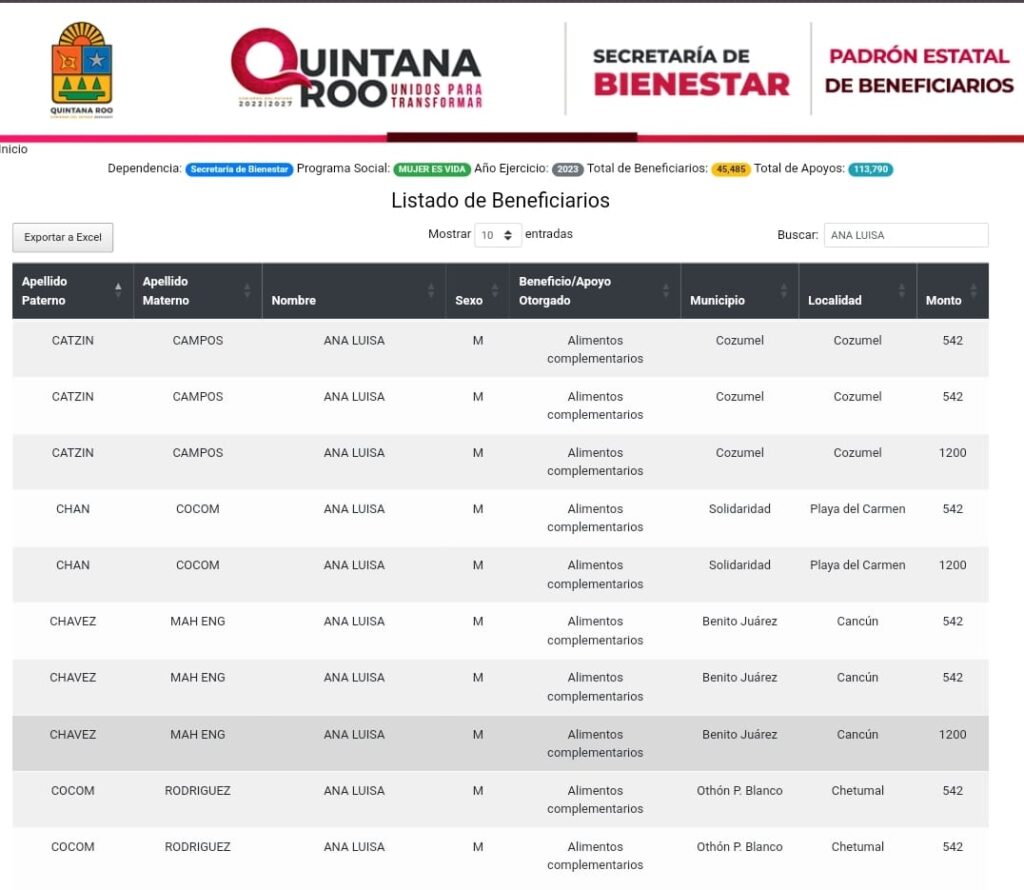Click the Secretaría de Bienestar blue badge
This screenshot has height=890, width=1024.
point(239,170)
